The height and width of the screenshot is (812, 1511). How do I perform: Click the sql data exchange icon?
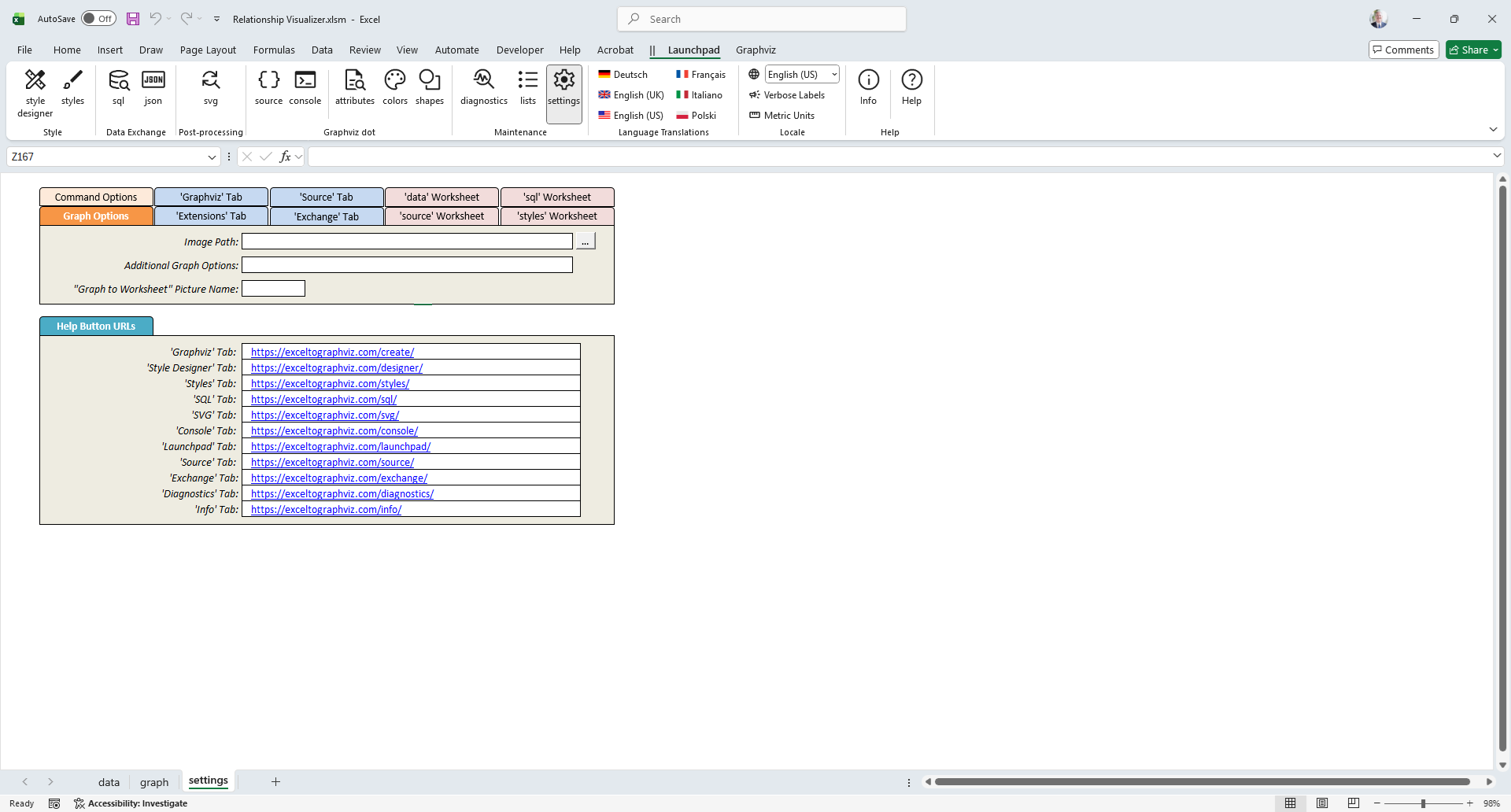tap(118, 87)
